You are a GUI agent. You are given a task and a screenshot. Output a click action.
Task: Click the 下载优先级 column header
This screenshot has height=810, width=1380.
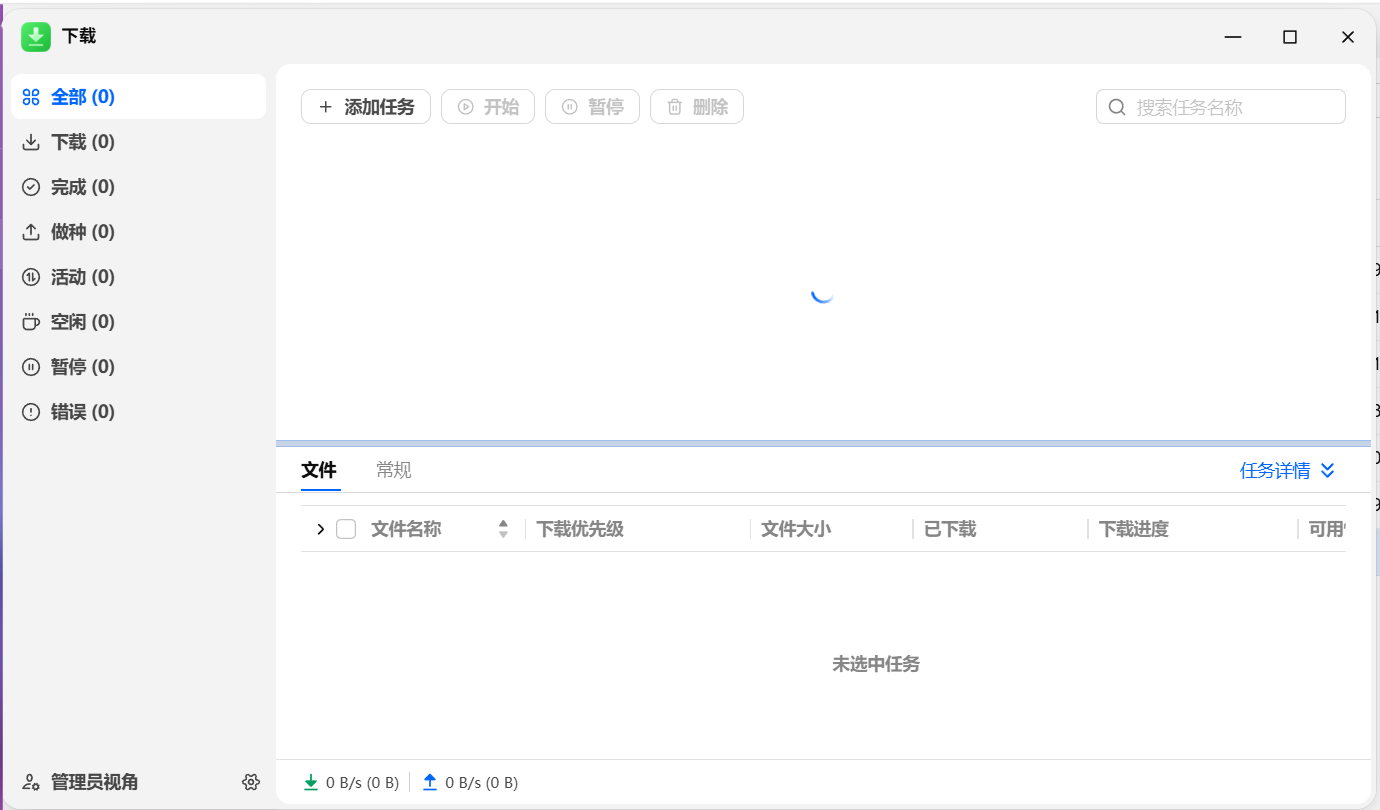click(x=580, y=529)
